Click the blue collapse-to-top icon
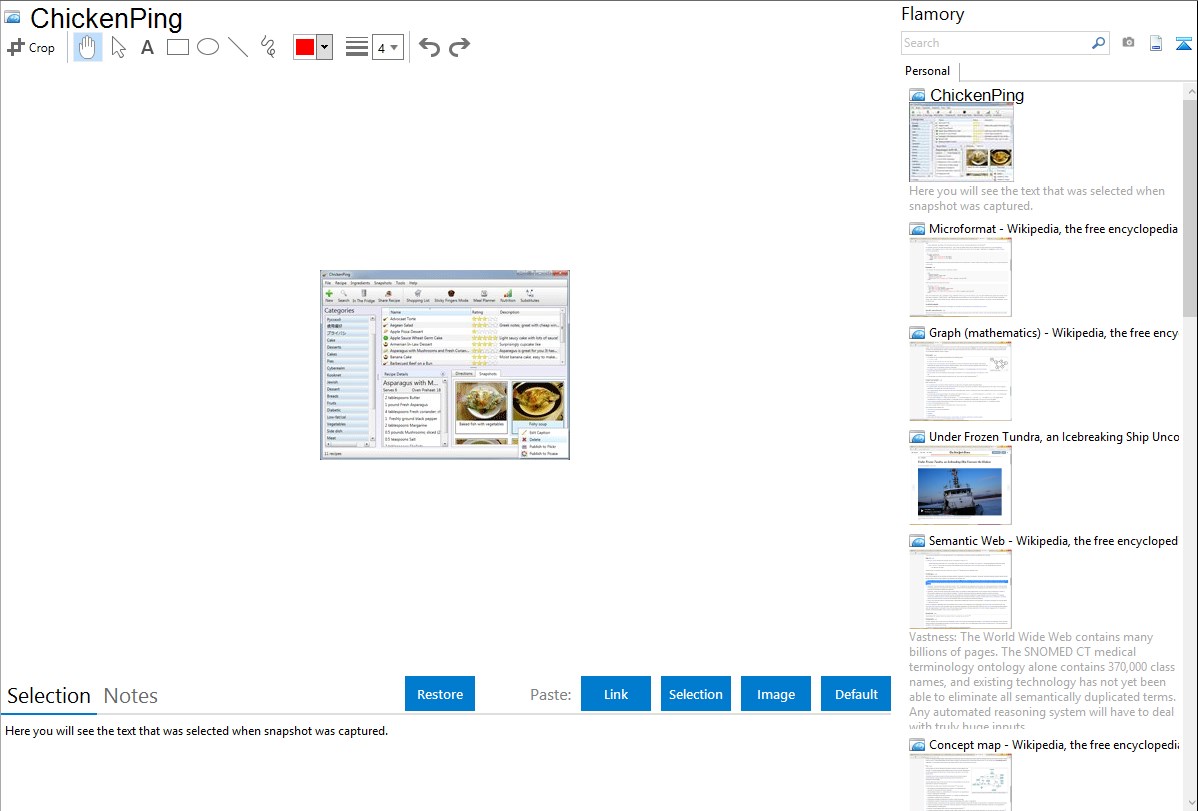The width and height of the screenshot is (1198, 811). 1183,43
